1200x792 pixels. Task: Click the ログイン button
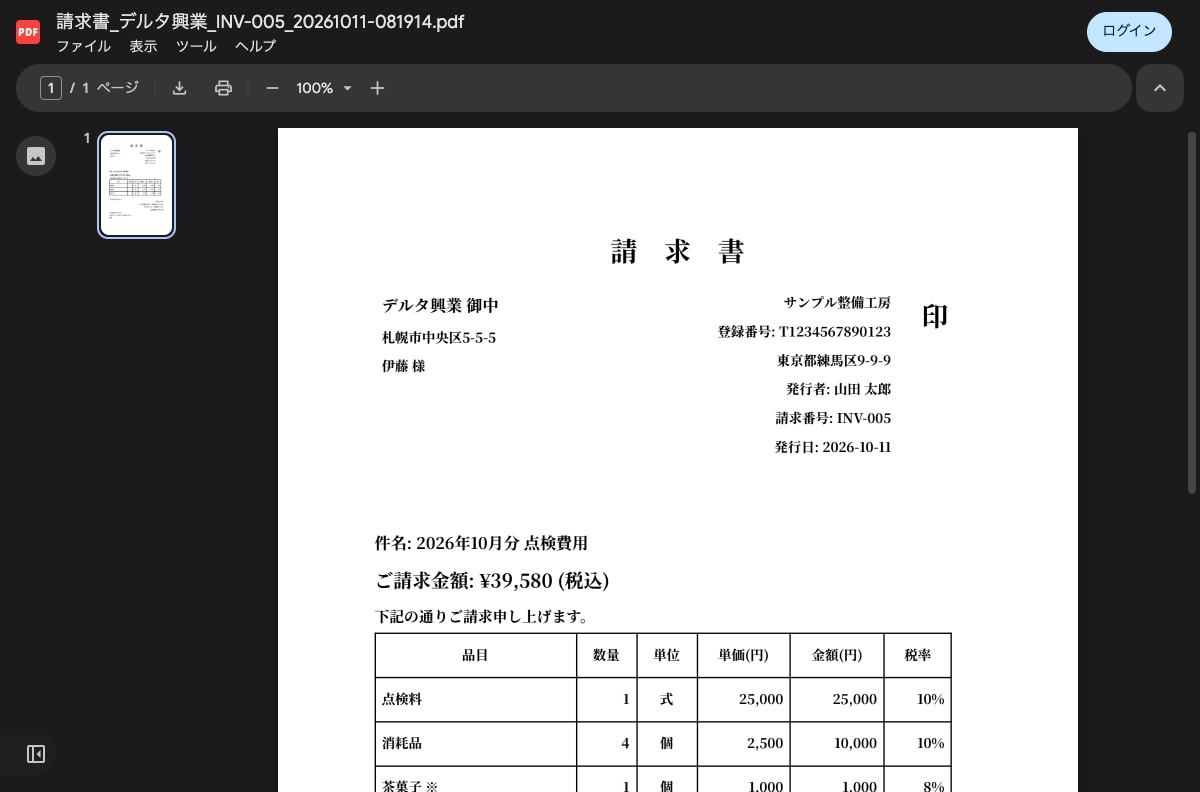click(1129, 32)
